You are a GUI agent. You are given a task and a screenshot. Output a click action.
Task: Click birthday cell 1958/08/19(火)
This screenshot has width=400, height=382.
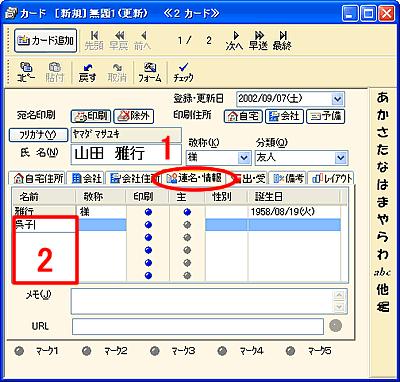point(293,212)
